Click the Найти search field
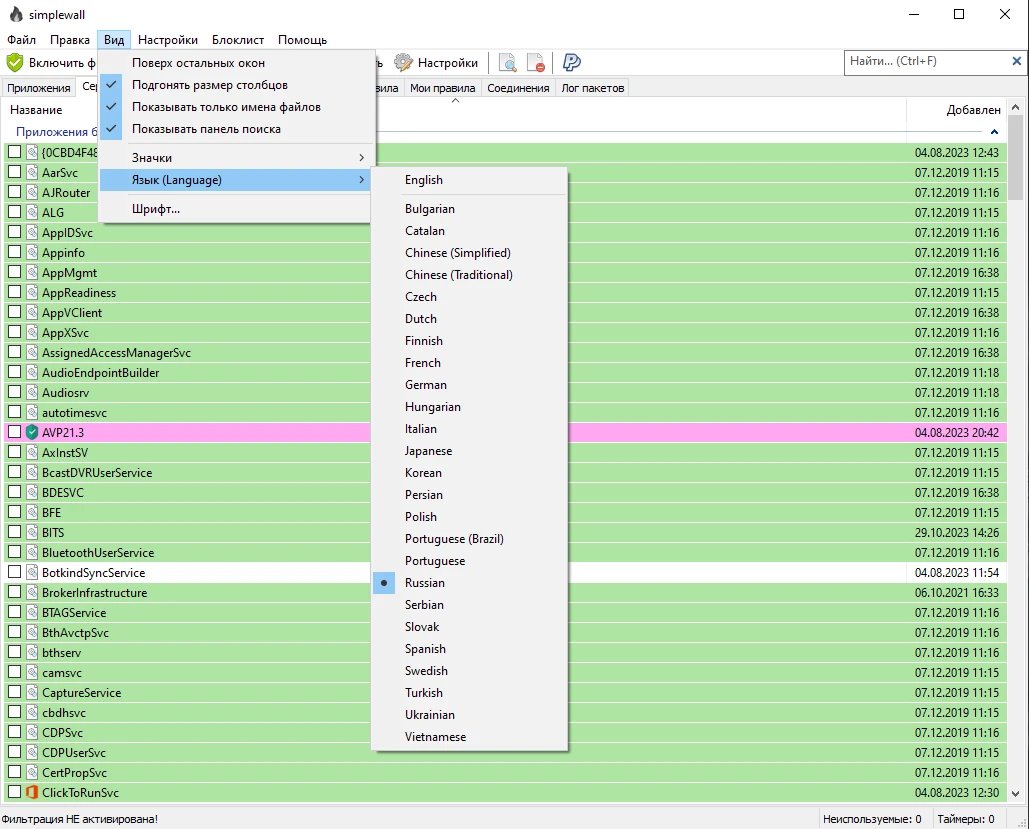 click(x=927, y=62)
